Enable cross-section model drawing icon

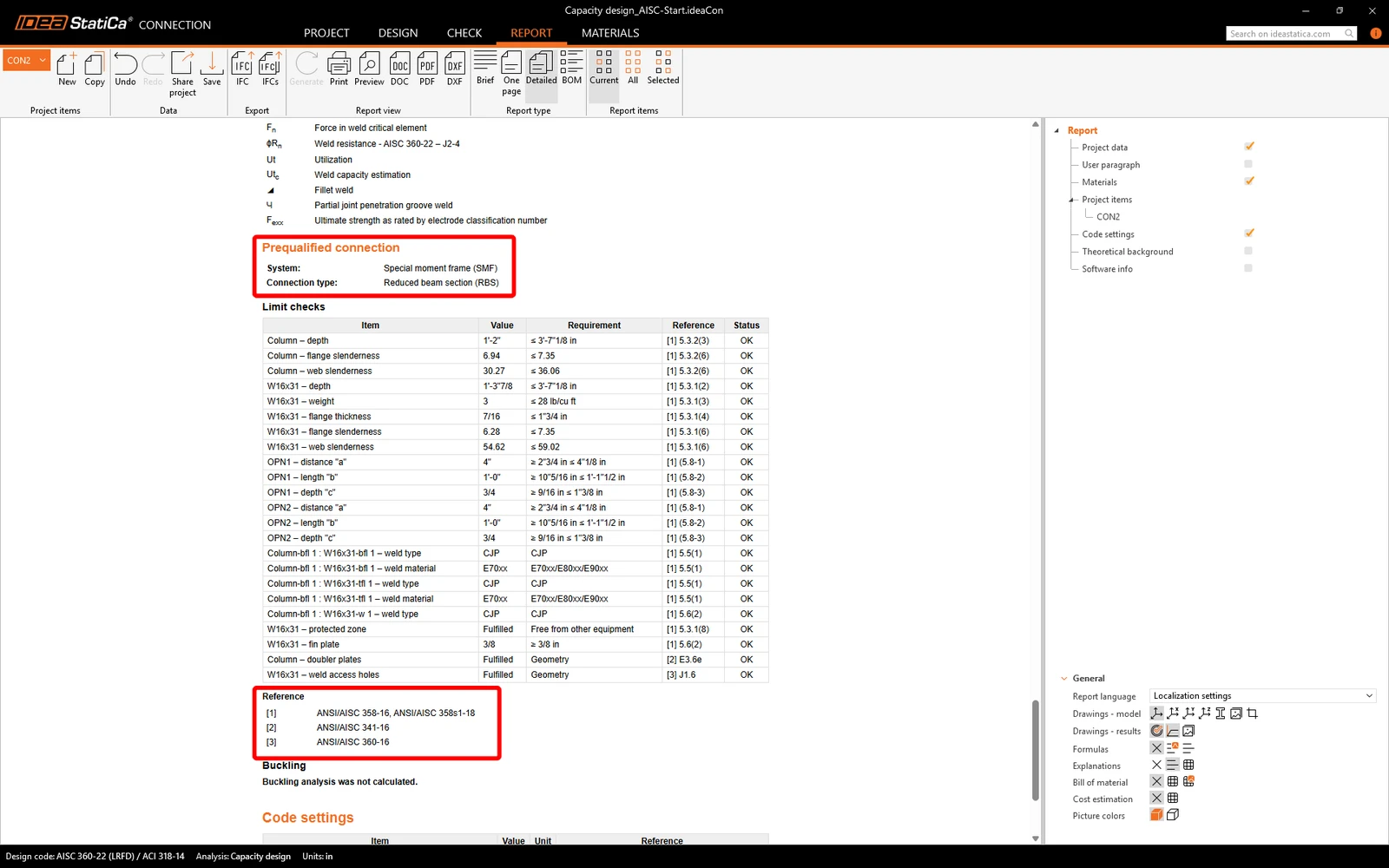(1220, 713)
